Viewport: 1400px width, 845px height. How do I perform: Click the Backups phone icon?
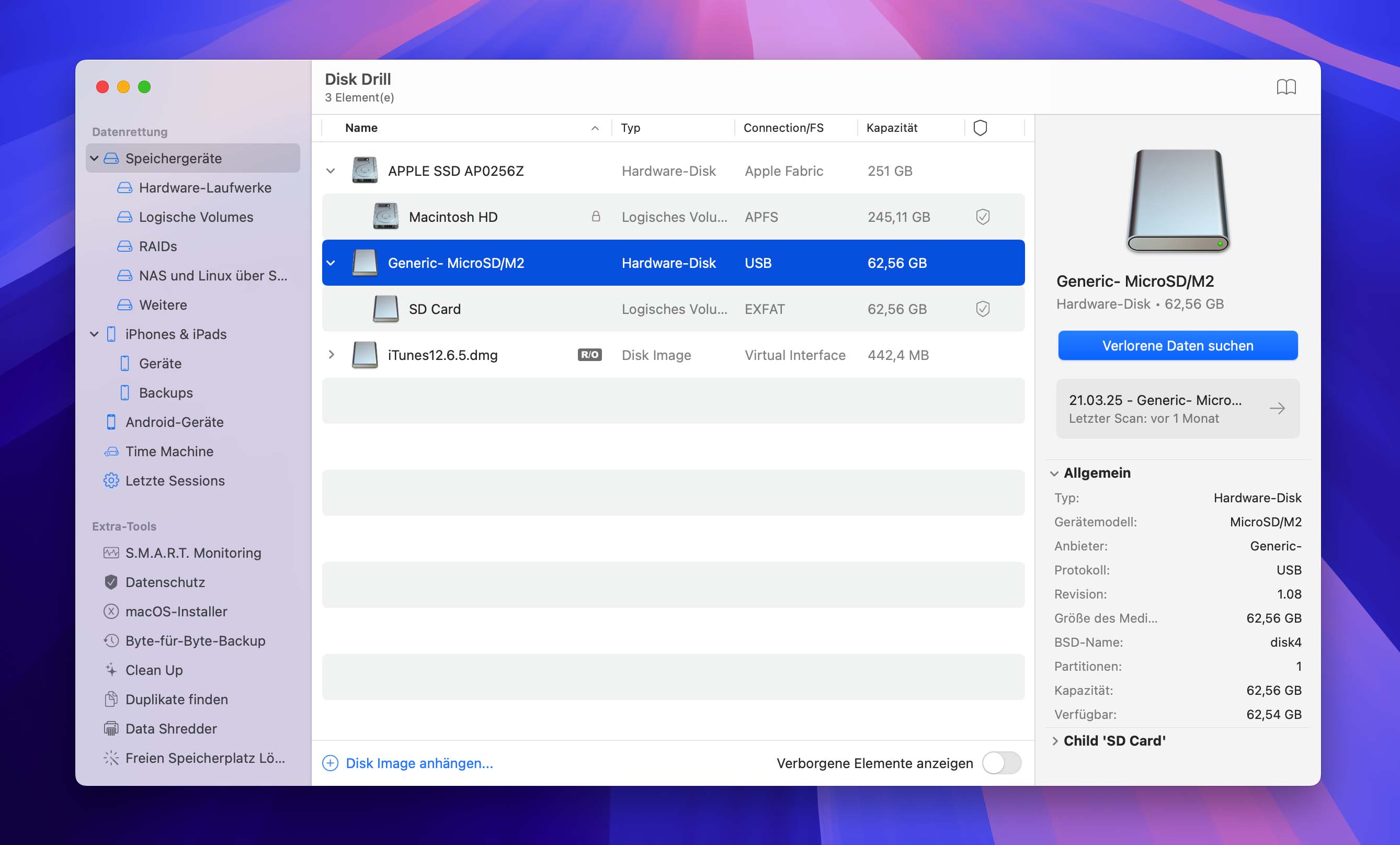(x=124, y=392)
